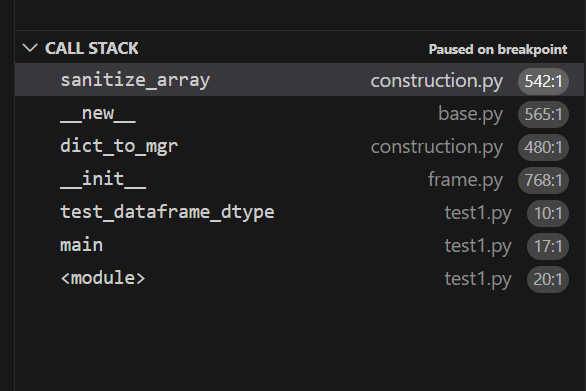Click the 565:1 line badge for base.py
The image size is (586, 391).
(543, 114)
